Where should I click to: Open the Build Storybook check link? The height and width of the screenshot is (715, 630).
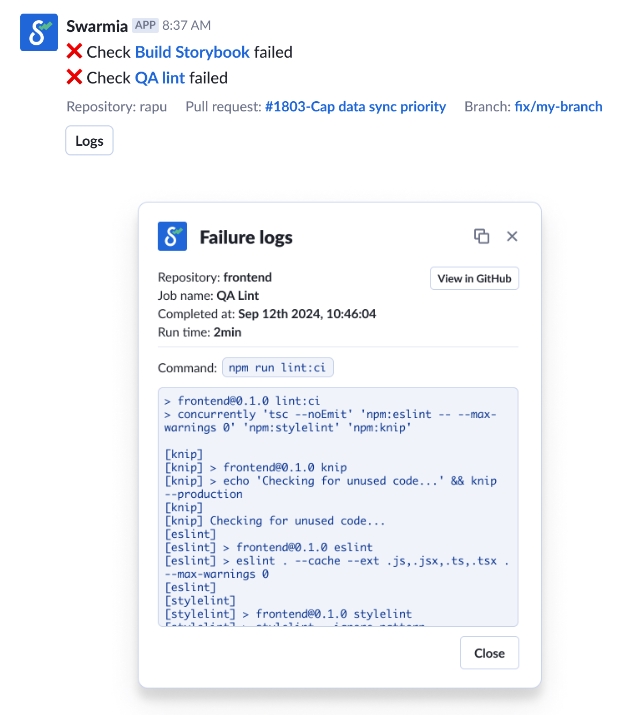coord(192,52)
